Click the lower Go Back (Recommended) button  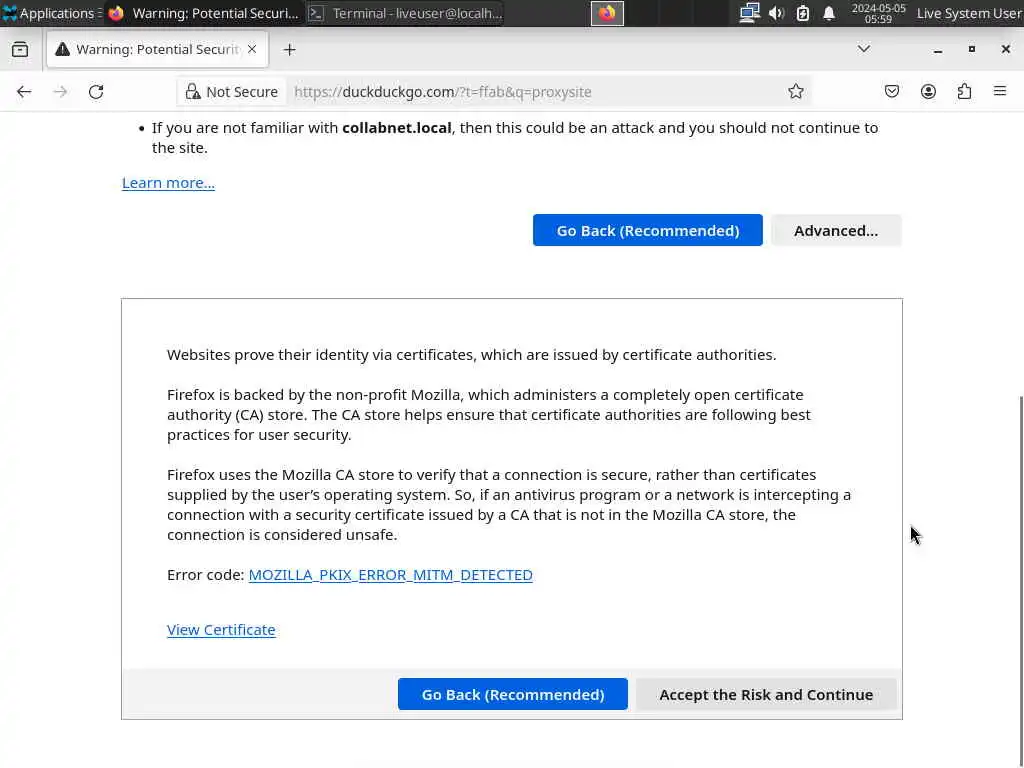click(x=513, y=694)
